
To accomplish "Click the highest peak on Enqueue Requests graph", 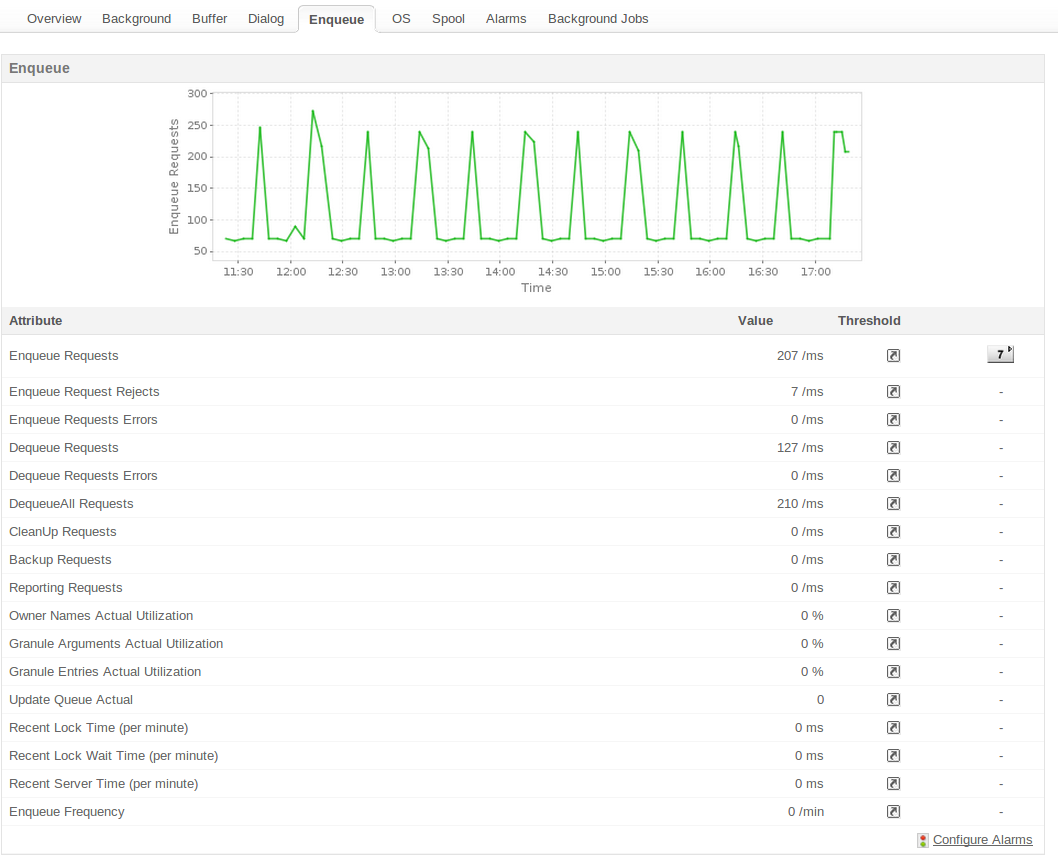I will (313, 111).
